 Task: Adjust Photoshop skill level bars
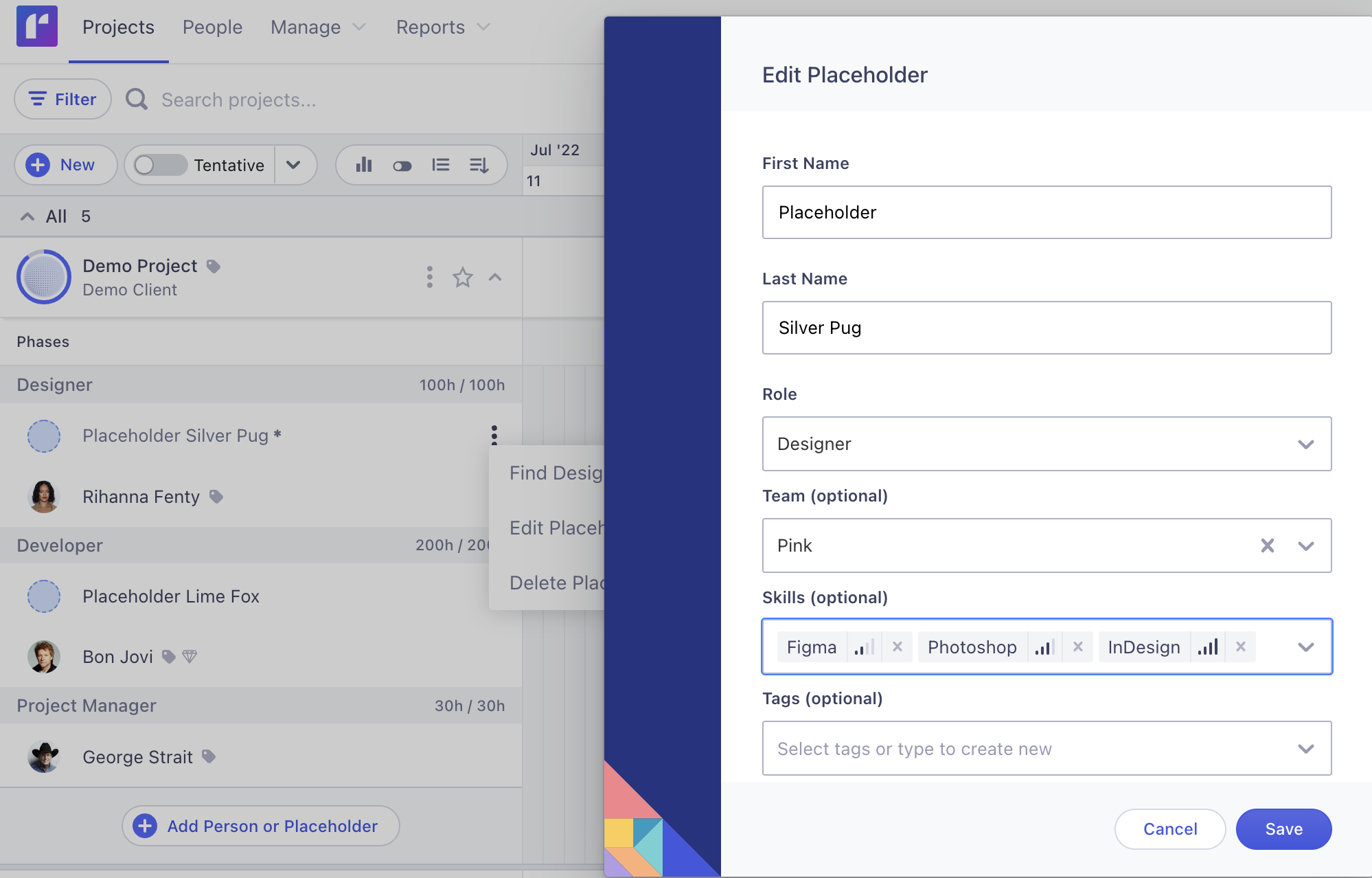pyautogui.click(x=1044, y=646)
